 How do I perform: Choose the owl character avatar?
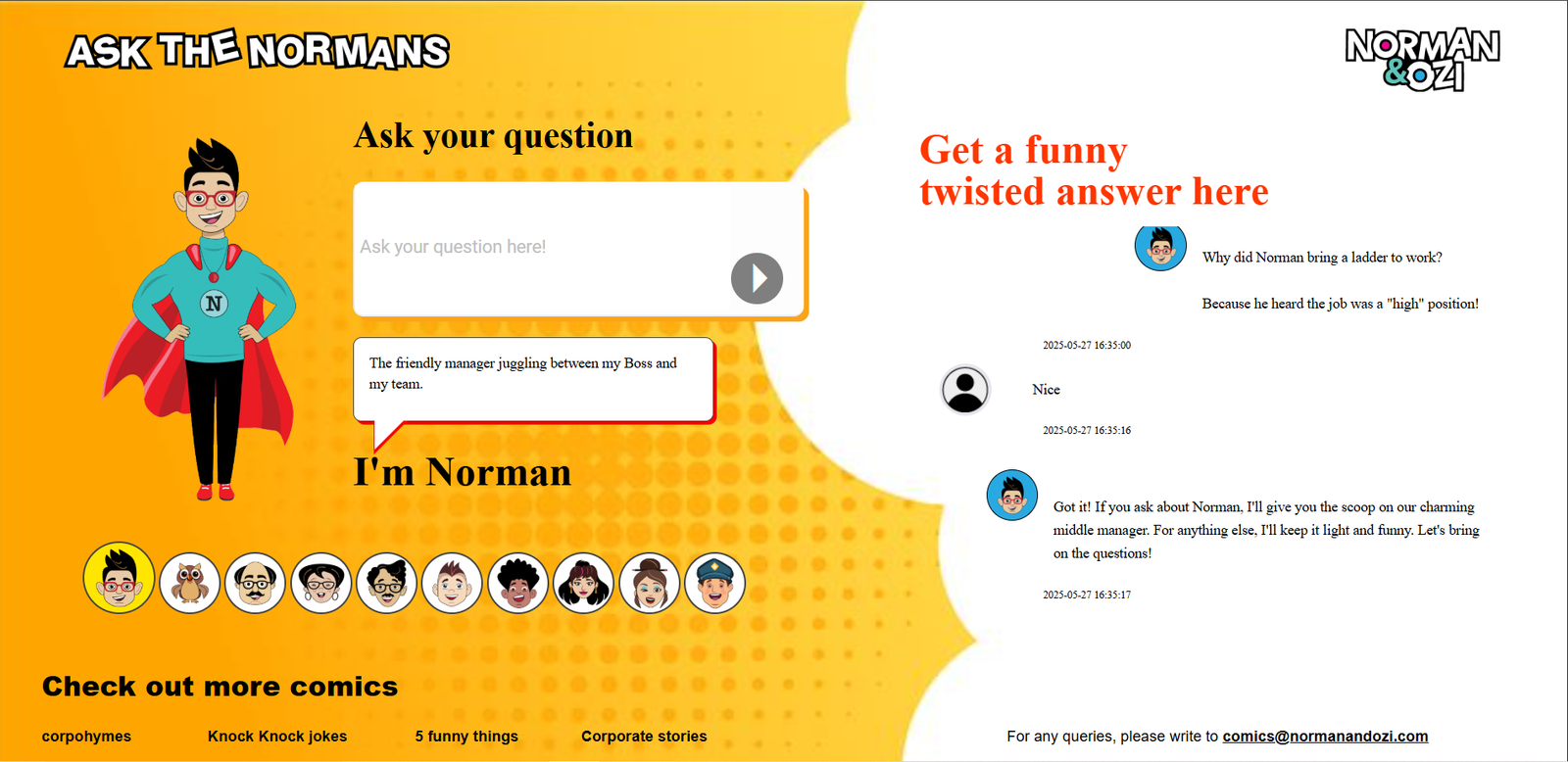[189, 583]
